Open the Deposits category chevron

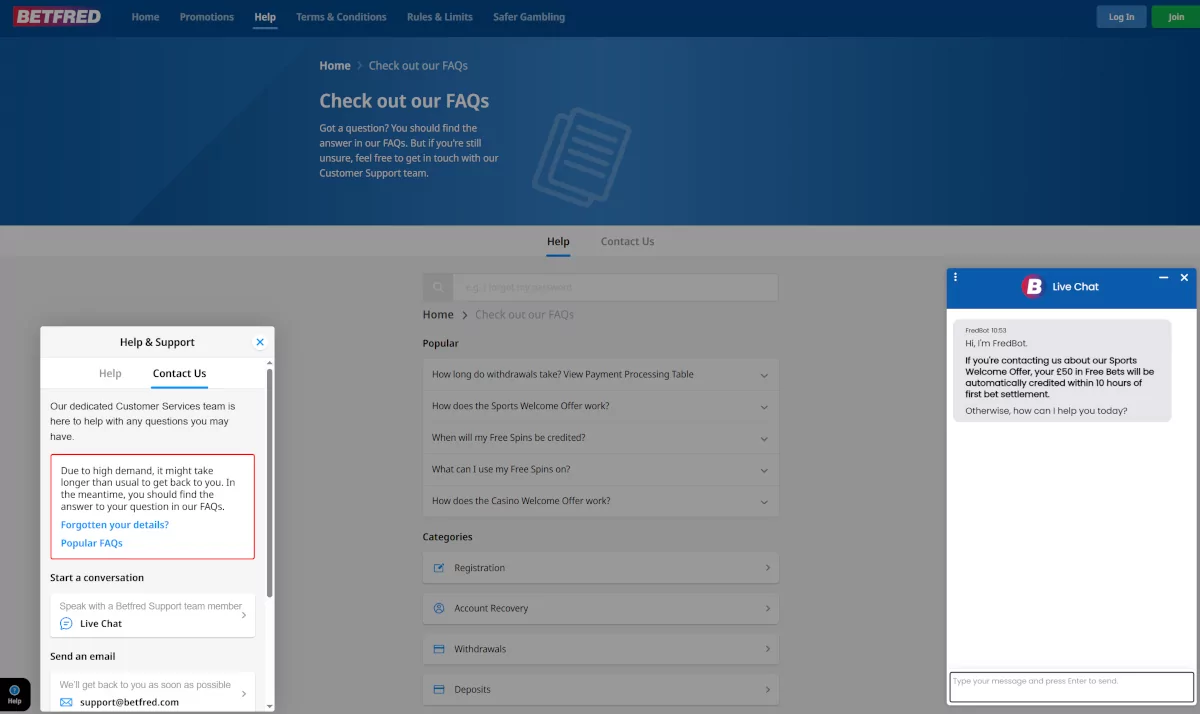[x=767, y=689]
